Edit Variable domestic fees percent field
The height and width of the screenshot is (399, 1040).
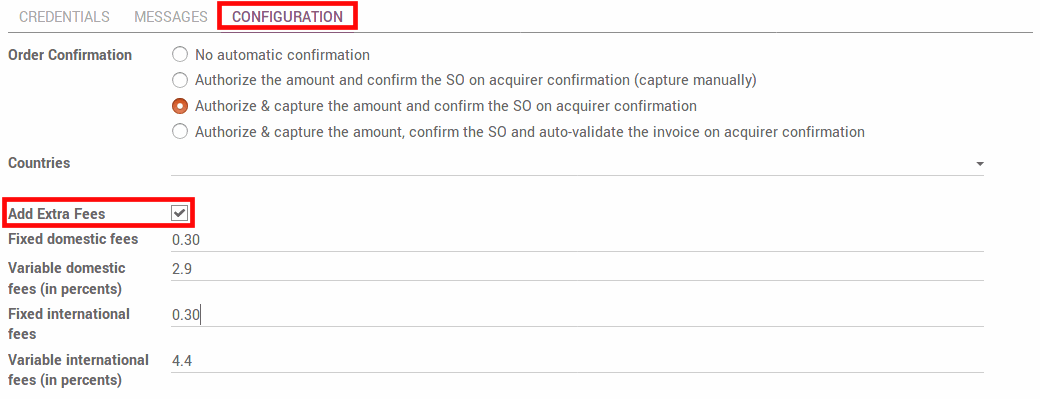coord(577,268)
